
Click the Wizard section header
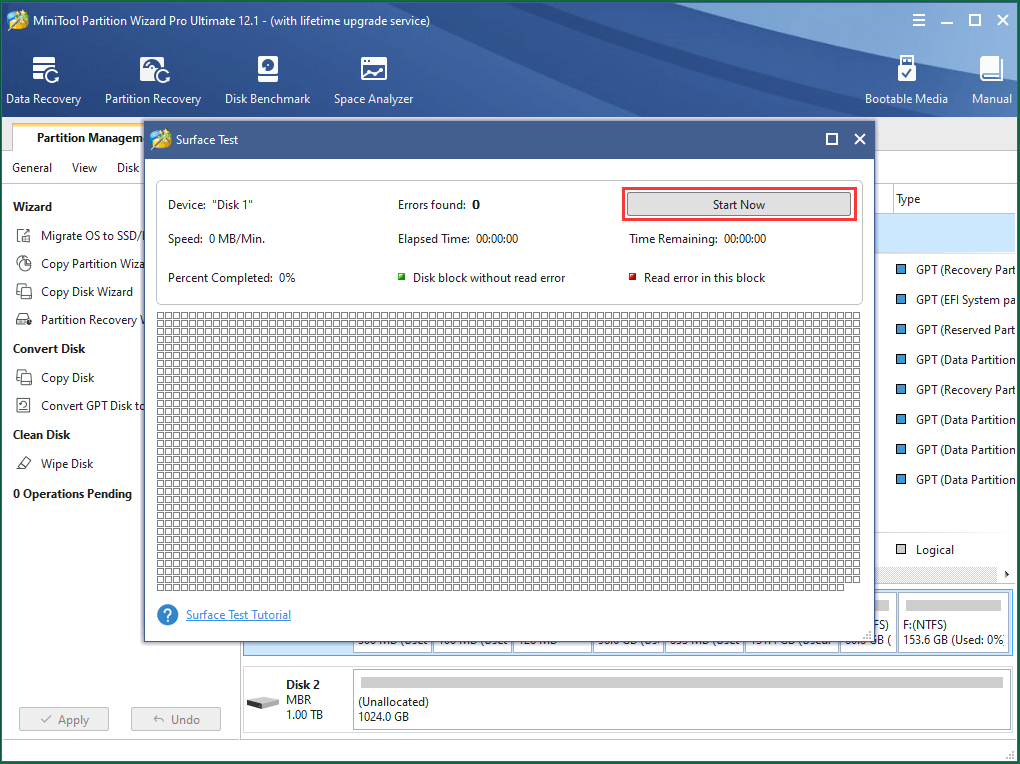[33, 206]
